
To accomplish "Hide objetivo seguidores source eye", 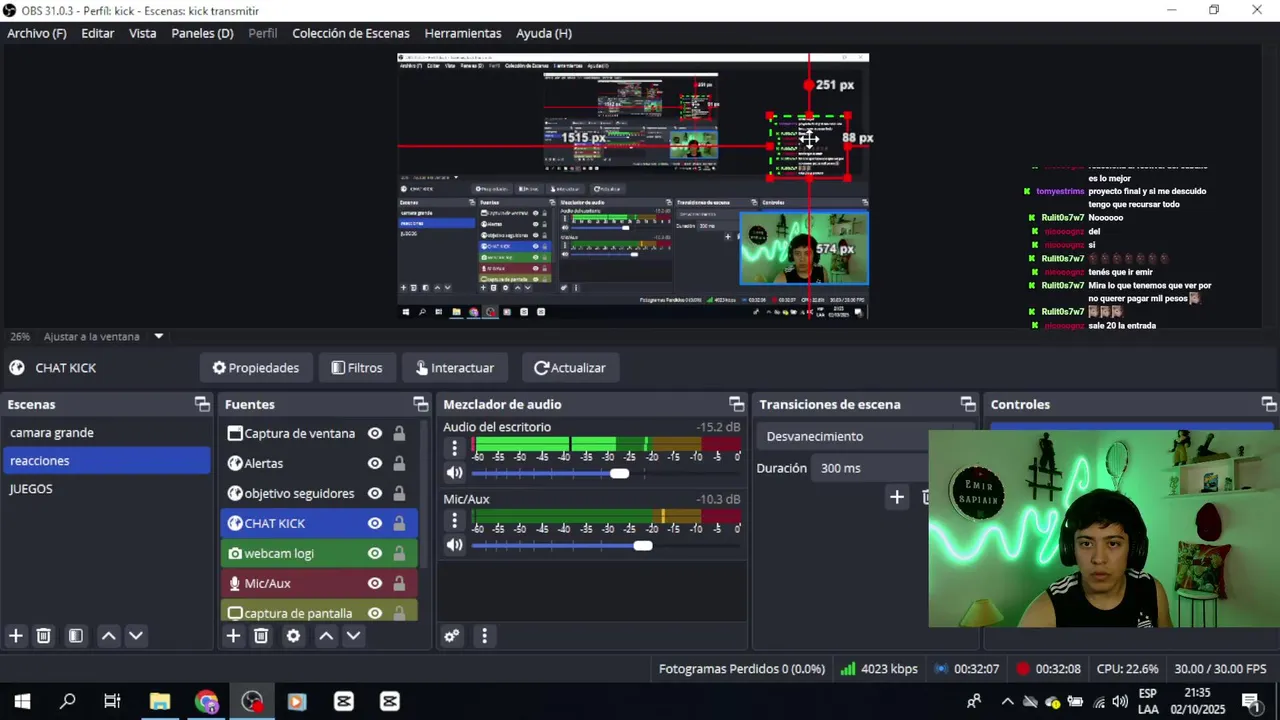I will point(375,493).
